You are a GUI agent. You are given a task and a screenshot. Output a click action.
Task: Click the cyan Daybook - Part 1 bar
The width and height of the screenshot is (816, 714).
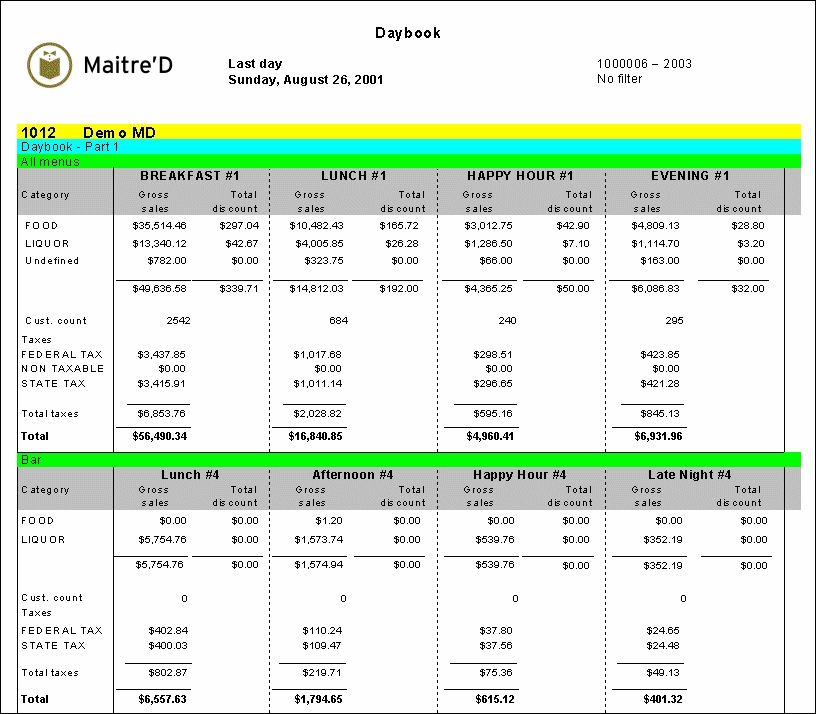tap(408, 147)
